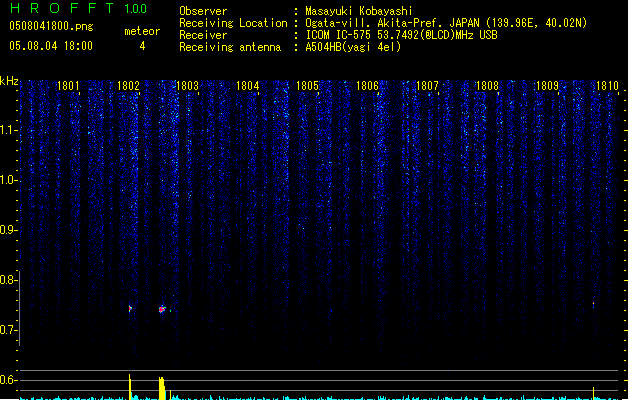Click the 1.1 kHz axis label
The width and height of the screenshot is (629, 400).
click(x=8, y=130)
